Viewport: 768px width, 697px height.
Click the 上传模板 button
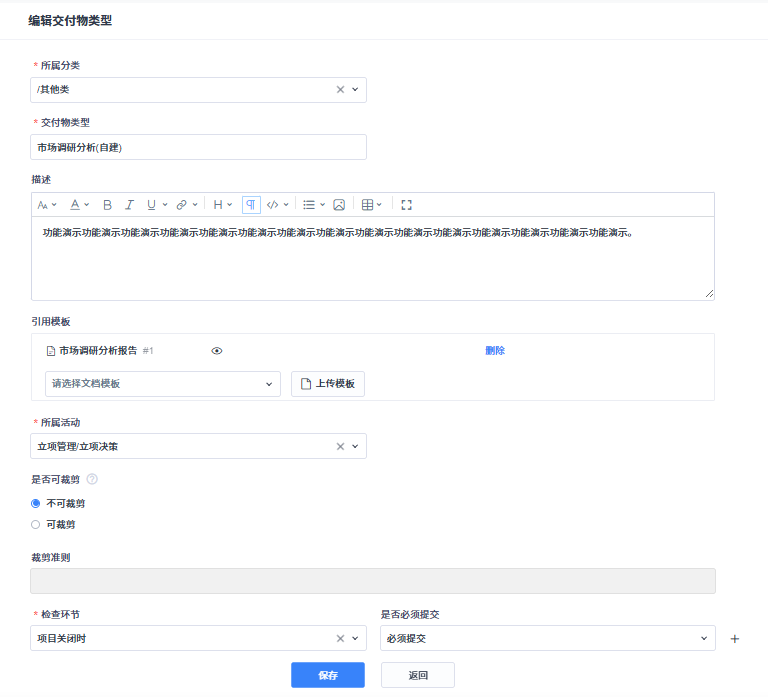pos(328,384)
